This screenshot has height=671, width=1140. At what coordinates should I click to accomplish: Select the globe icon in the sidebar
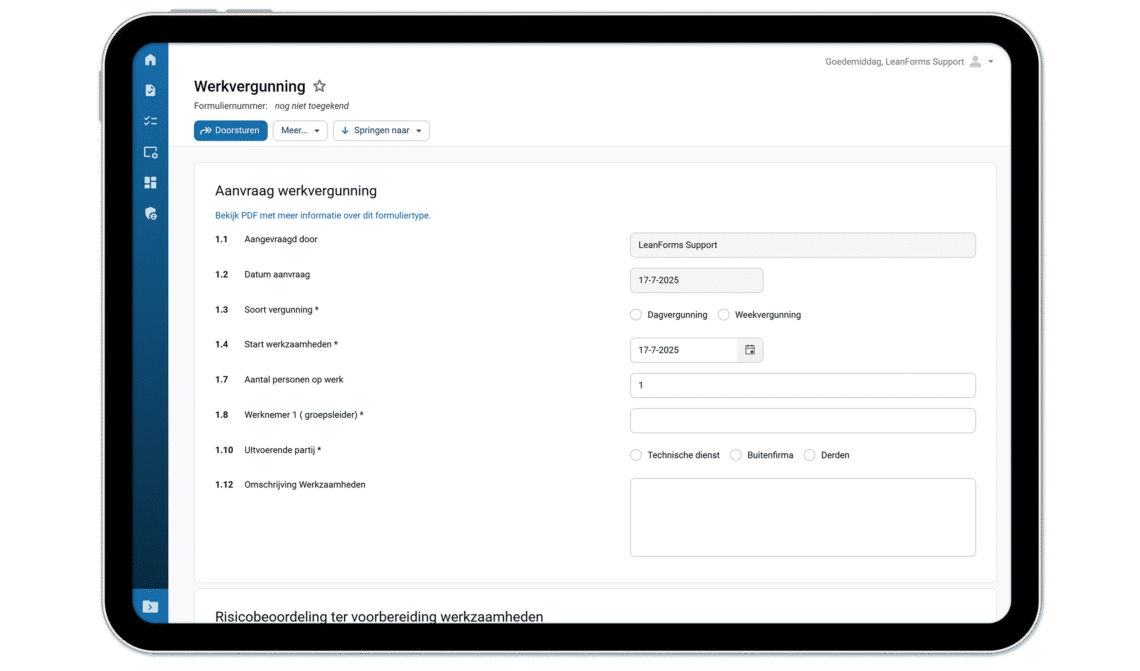[x=150, y=213]
